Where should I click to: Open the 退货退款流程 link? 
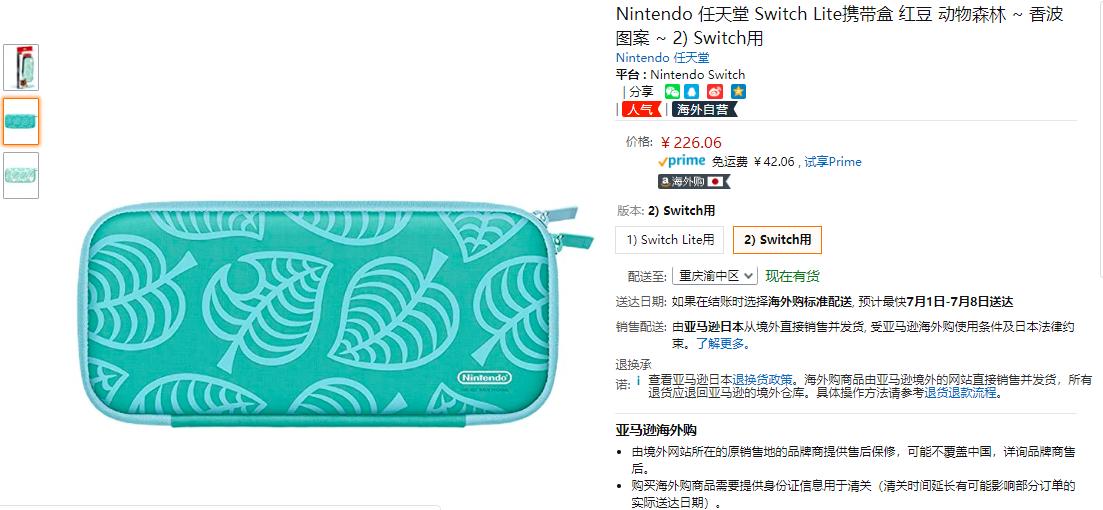961,393
